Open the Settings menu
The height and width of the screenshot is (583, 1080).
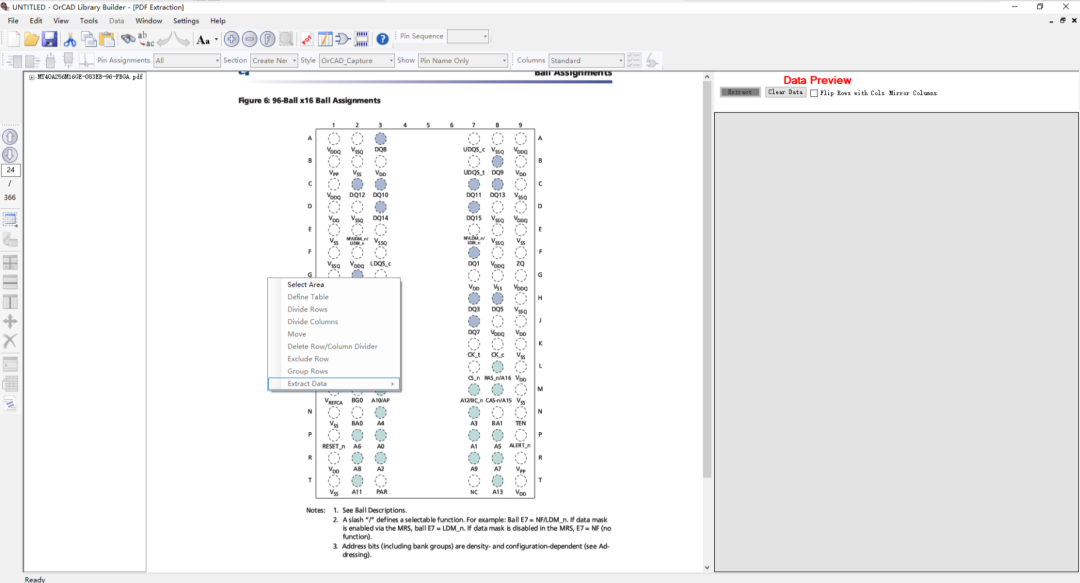click(x=186, y=21)
